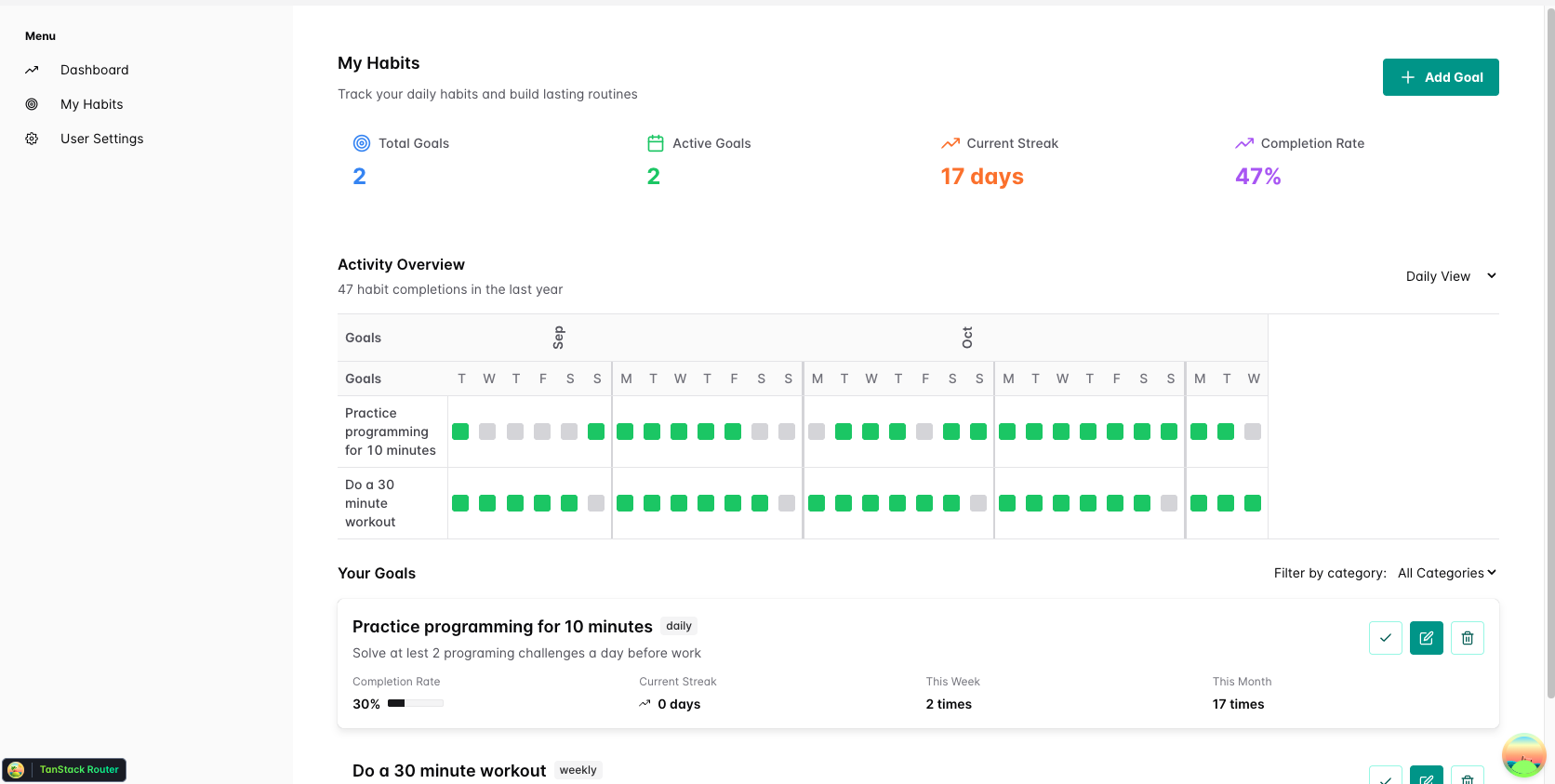Delete the Practice programming goal
Viewport: 1555px width, 784px height.
coord(1468,638)
